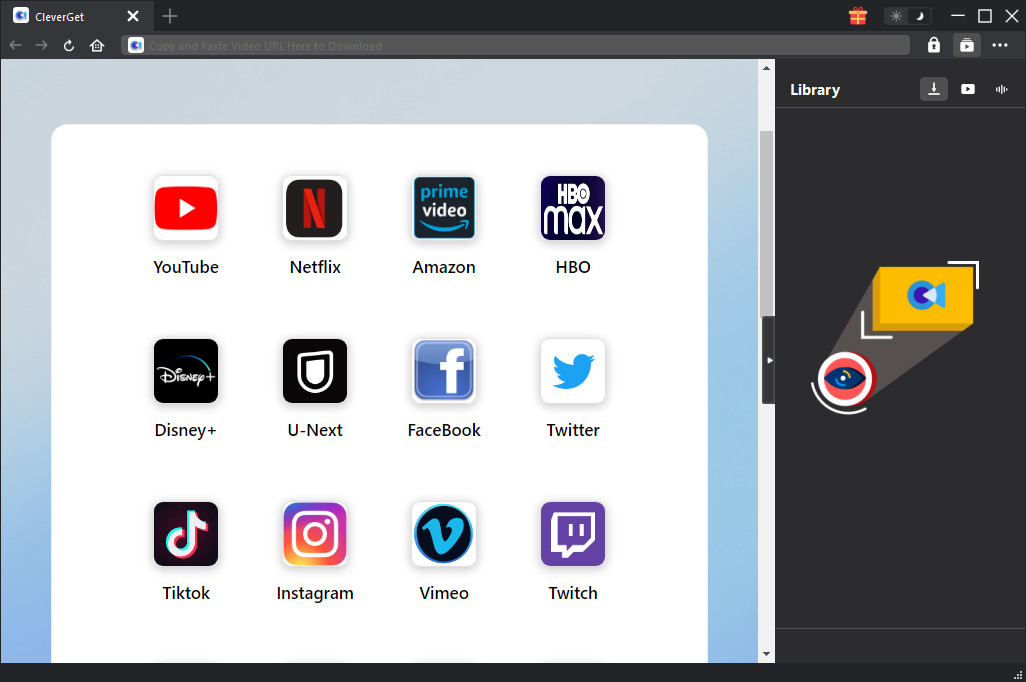This screenshot has width=1026, height=682.
Task: Switch to the Downloading tab in Library
Action: point(933,89)
